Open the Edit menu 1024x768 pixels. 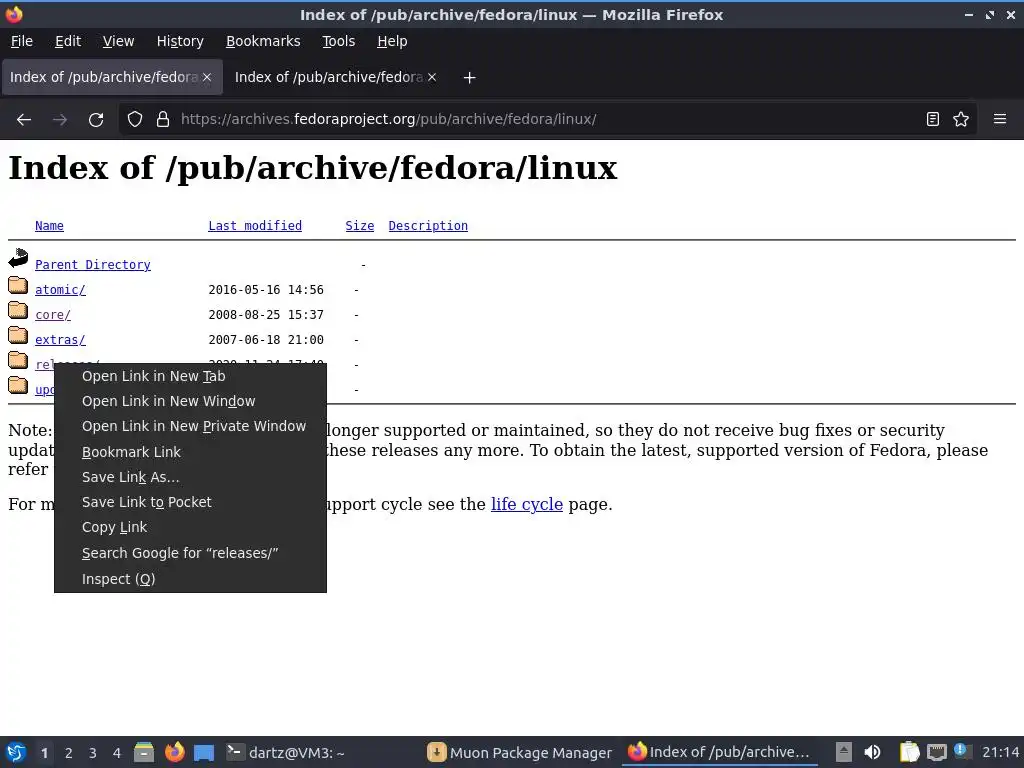point(68,41)
